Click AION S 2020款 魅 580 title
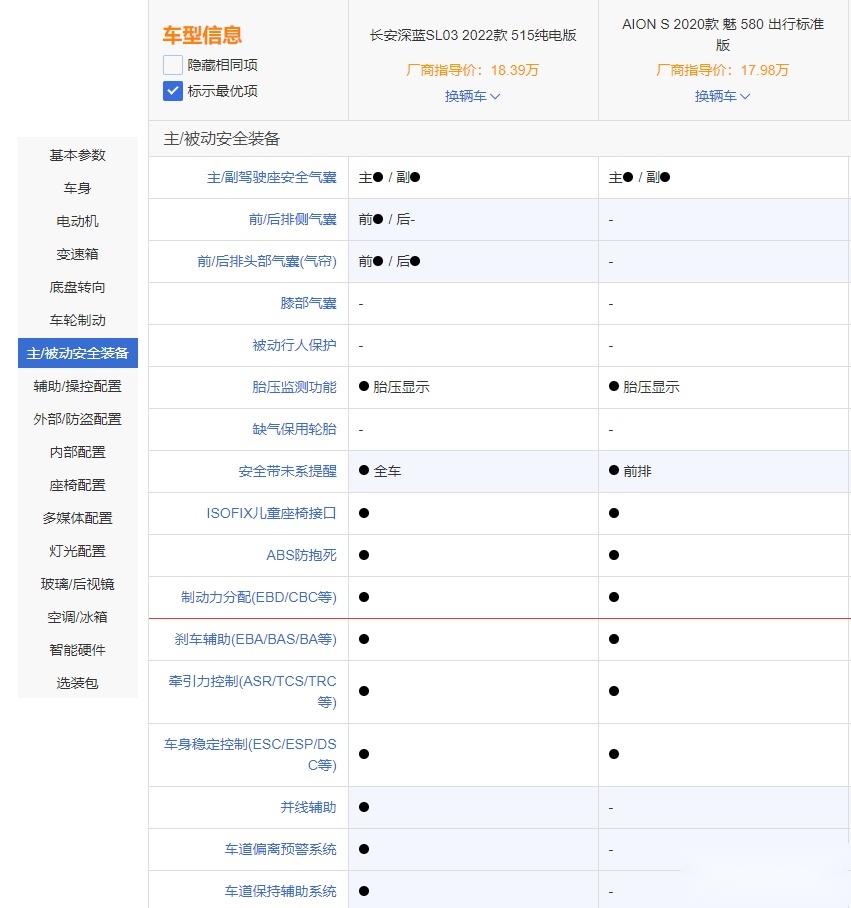Image resolution: width=851 pixels, height=908 pixels. click(x=722, y=35)
